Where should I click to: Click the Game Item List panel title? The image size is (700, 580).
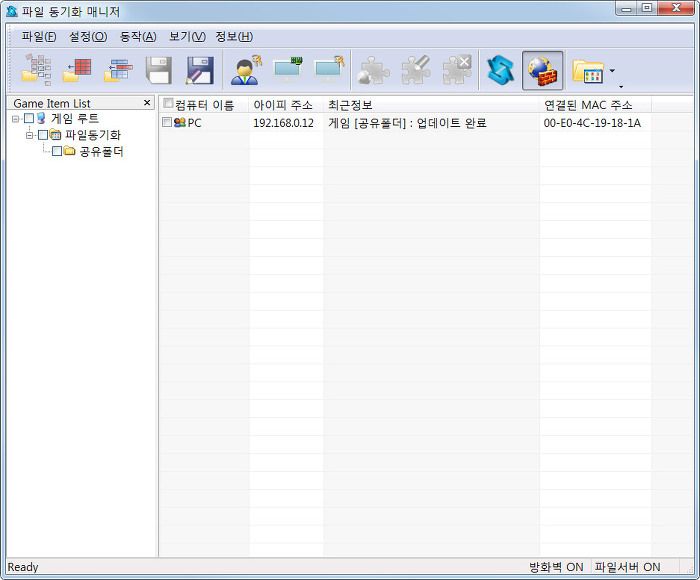pyautogui.click(x=52, y=103)
